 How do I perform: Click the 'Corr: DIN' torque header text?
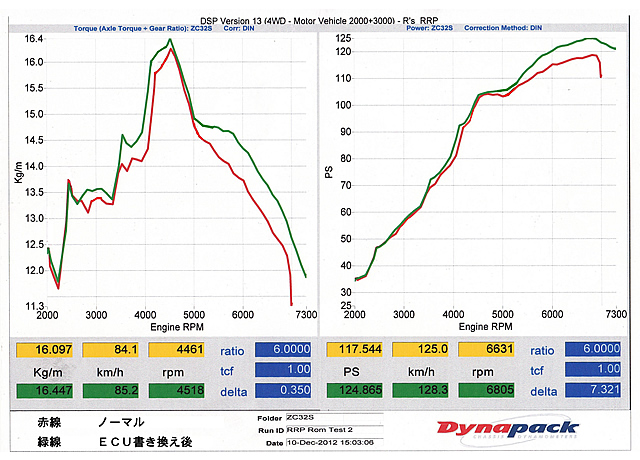[x=239, y=29]
